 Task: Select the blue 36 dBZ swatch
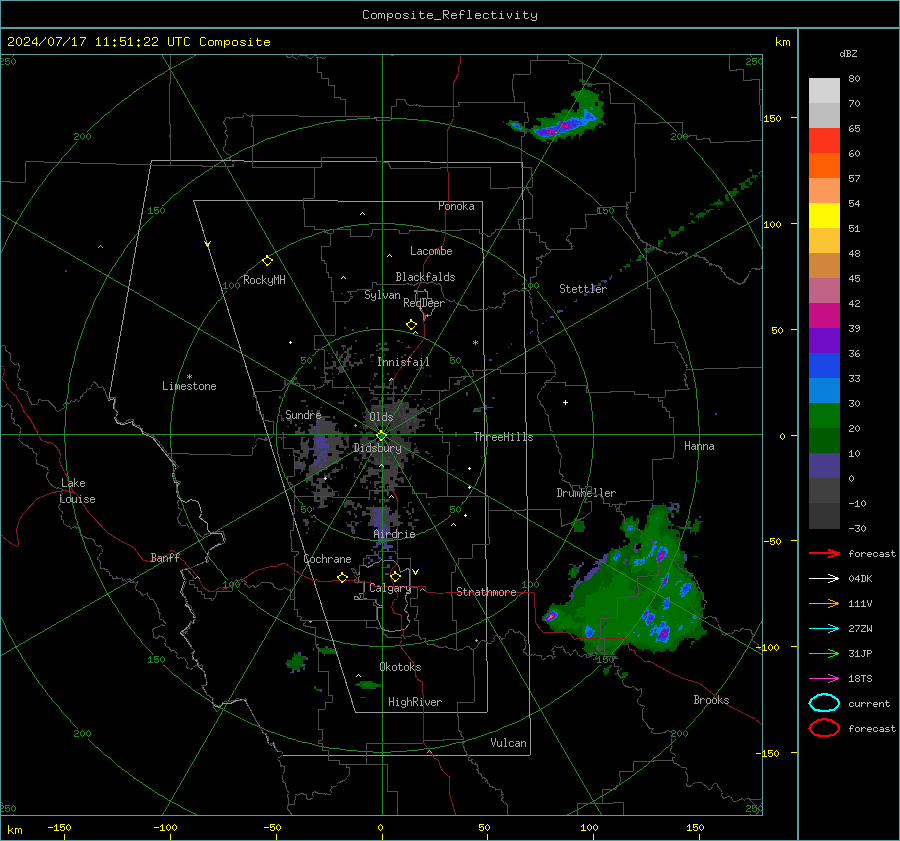(x=824, y=366)
